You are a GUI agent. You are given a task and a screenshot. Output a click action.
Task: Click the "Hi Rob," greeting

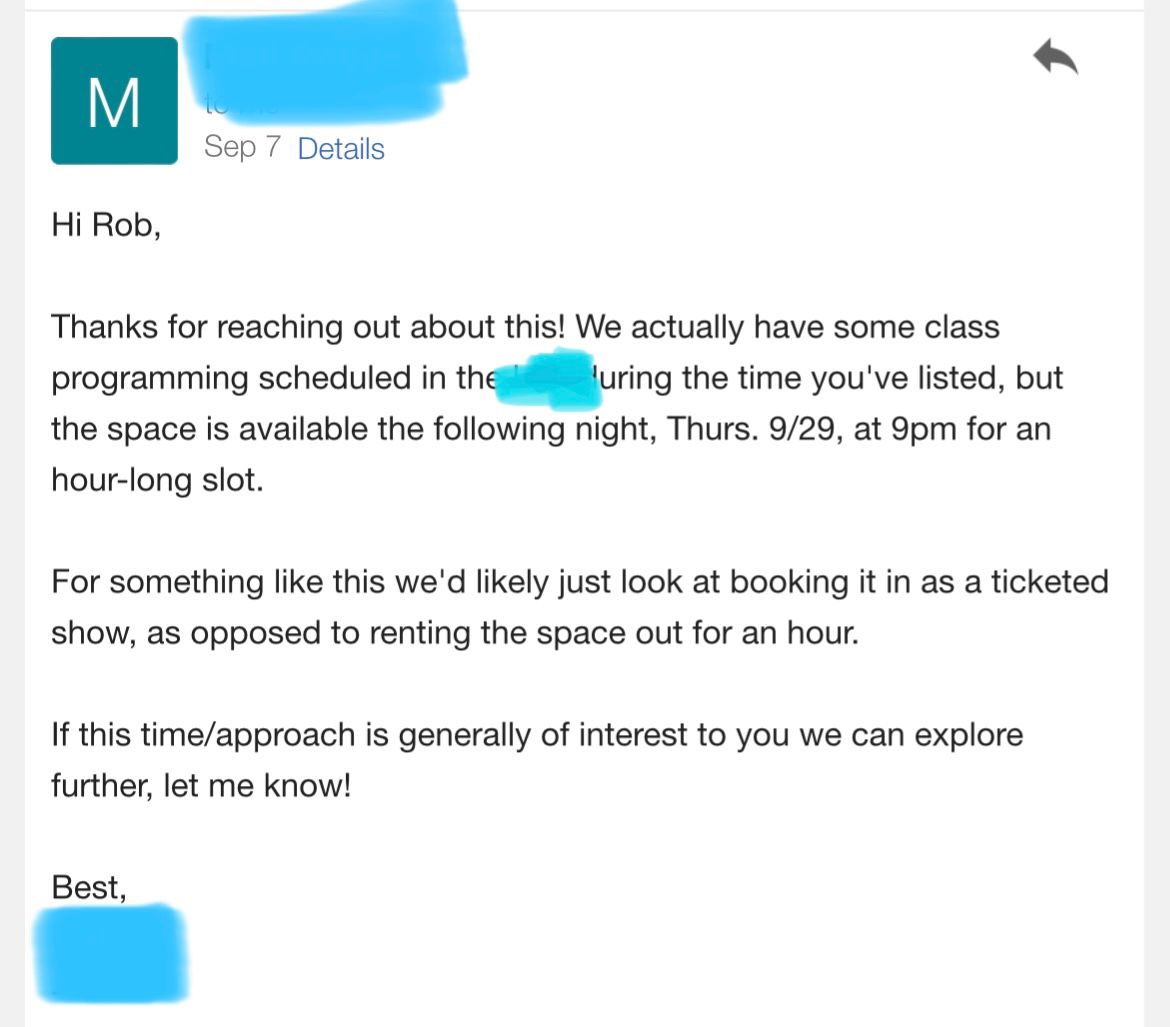coord(106,225)
